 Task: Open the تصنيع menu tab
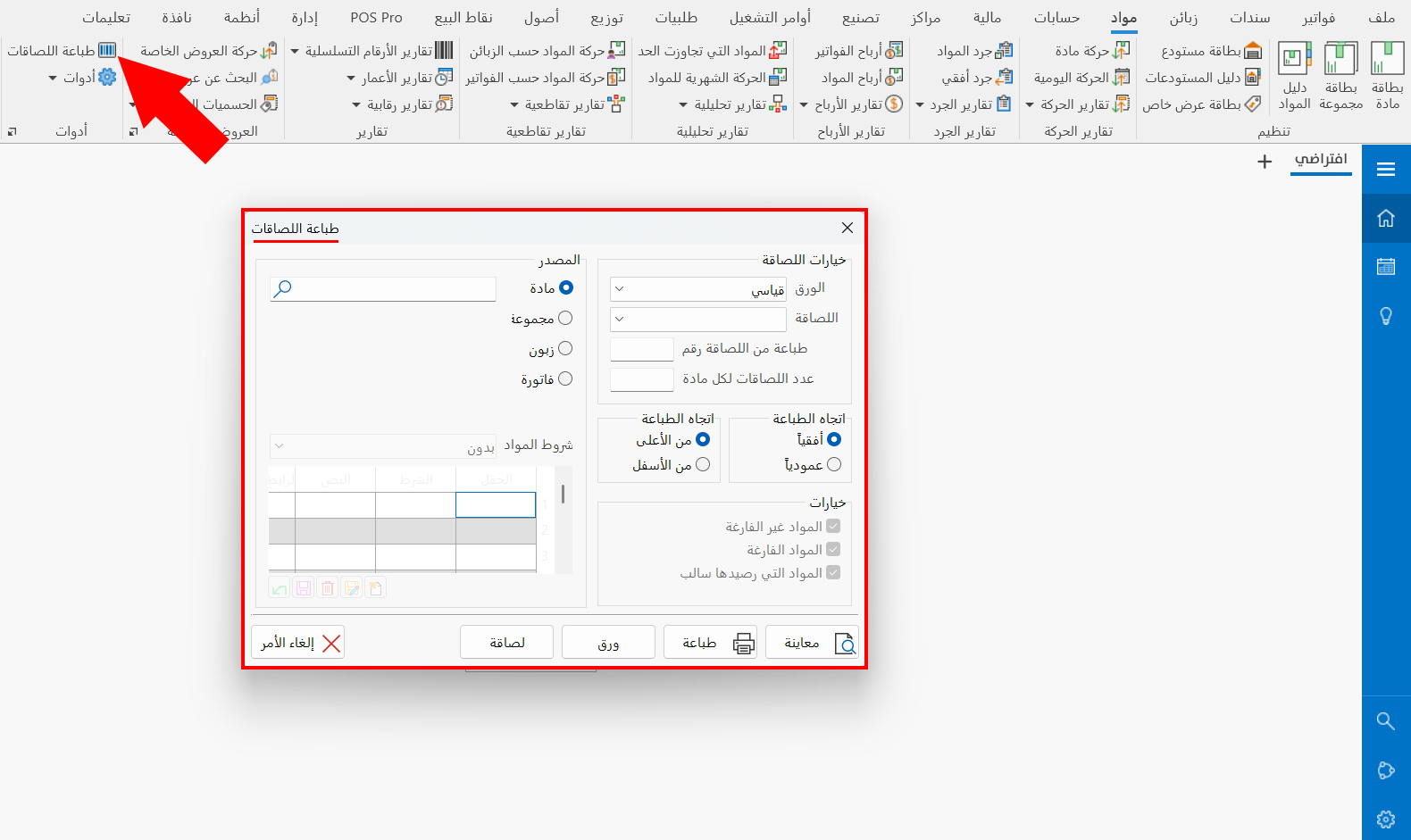(x=861, y=17)
